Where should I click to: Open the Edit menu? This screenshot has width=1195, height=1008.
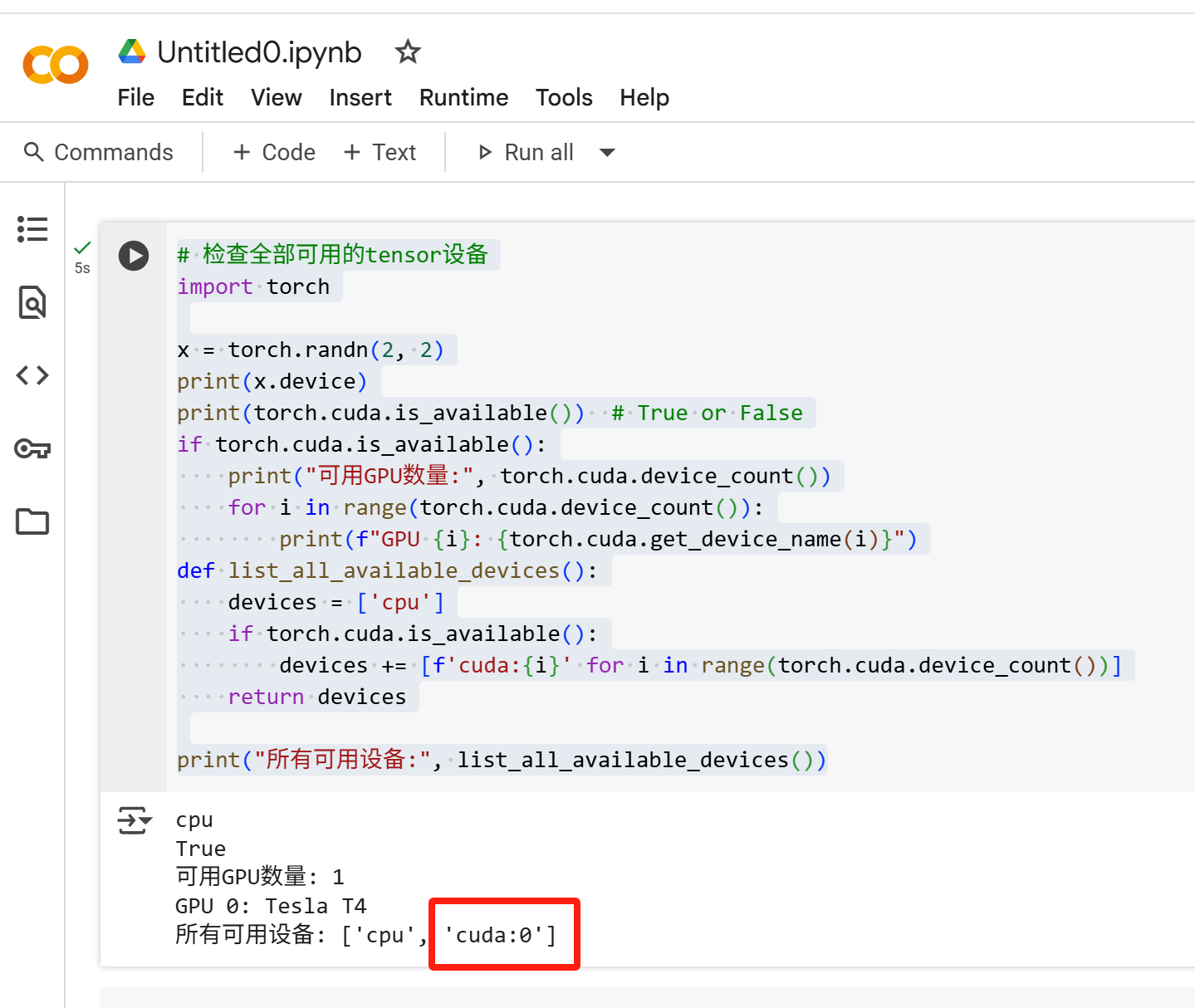(203, 98)
